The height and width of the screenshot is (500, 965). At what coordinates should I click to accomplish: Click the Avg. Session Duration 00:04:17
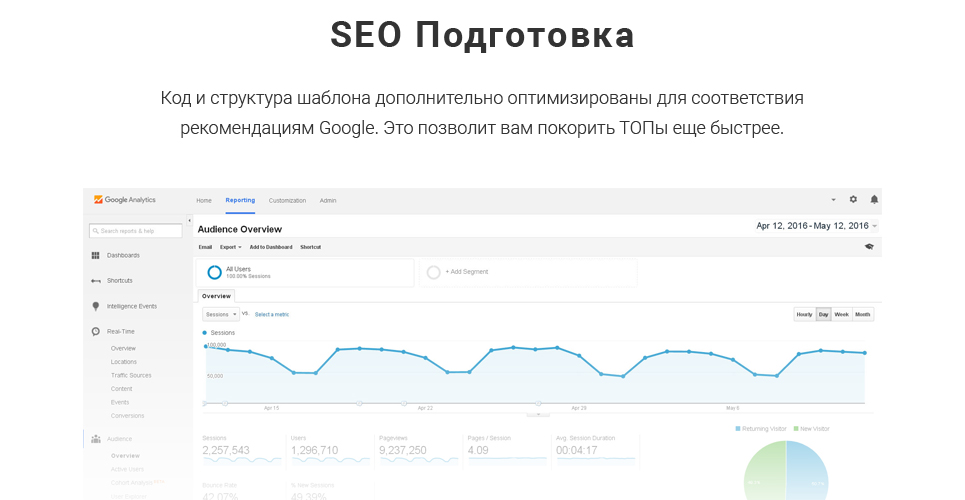(x=577, y=450)
